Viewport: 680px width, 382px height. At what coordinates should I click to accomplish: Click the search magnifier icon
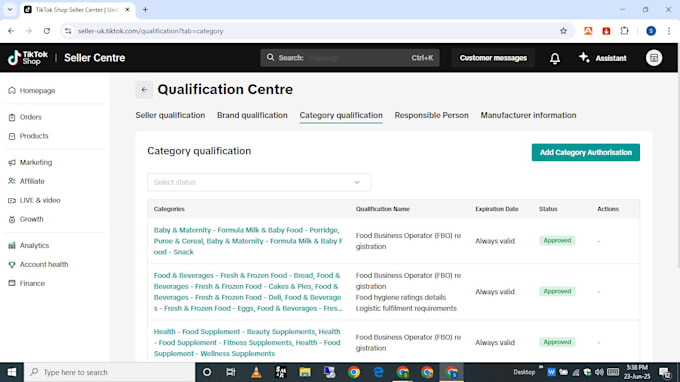click(271, 58)
